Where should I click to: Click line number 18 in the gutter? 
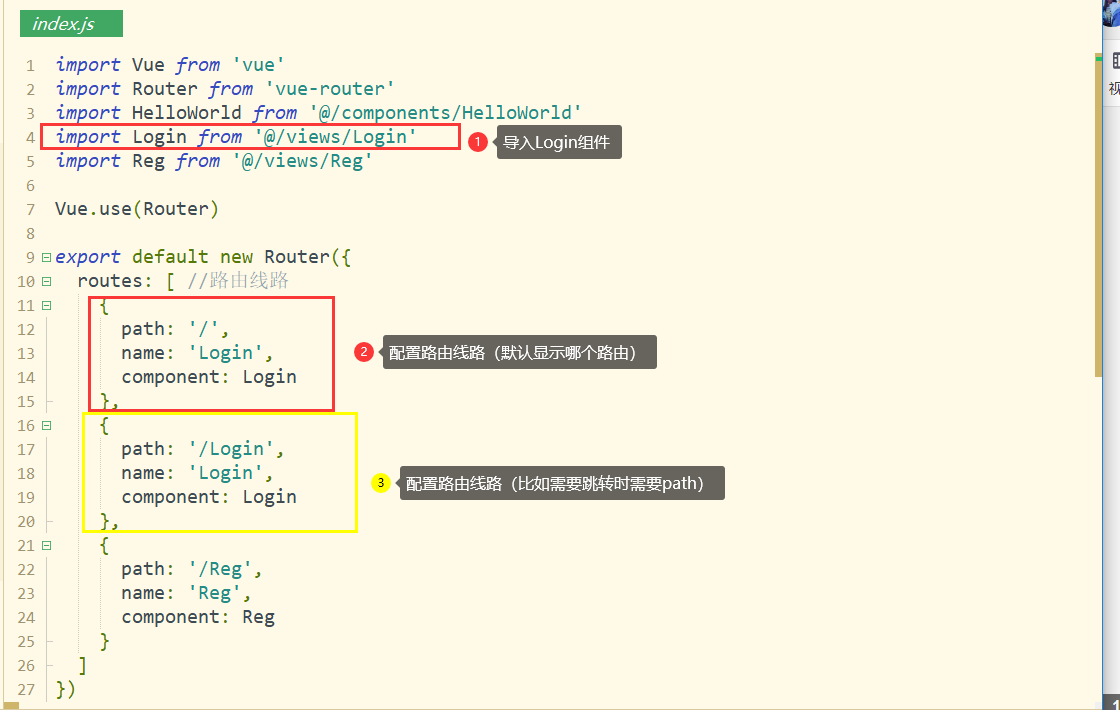tap(26, 474)
